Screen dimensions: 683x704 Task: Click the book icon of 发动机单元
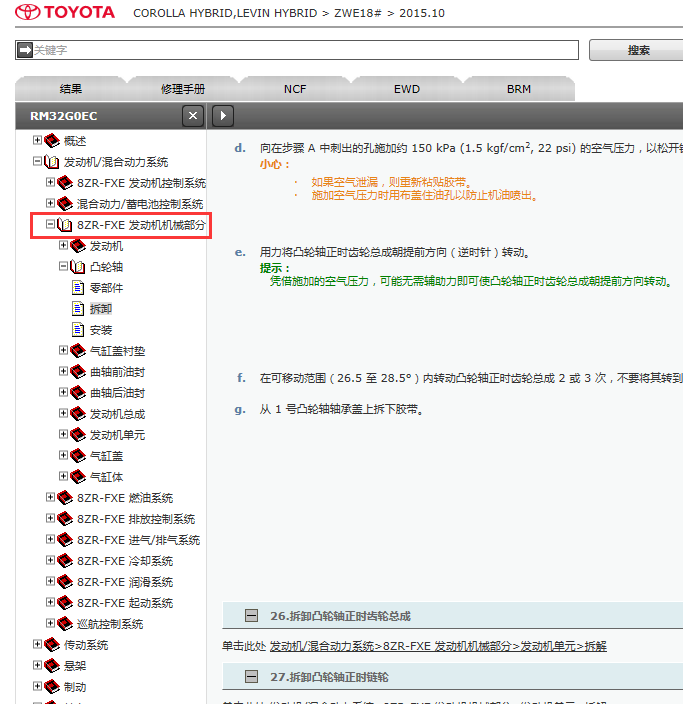[78, 435]
